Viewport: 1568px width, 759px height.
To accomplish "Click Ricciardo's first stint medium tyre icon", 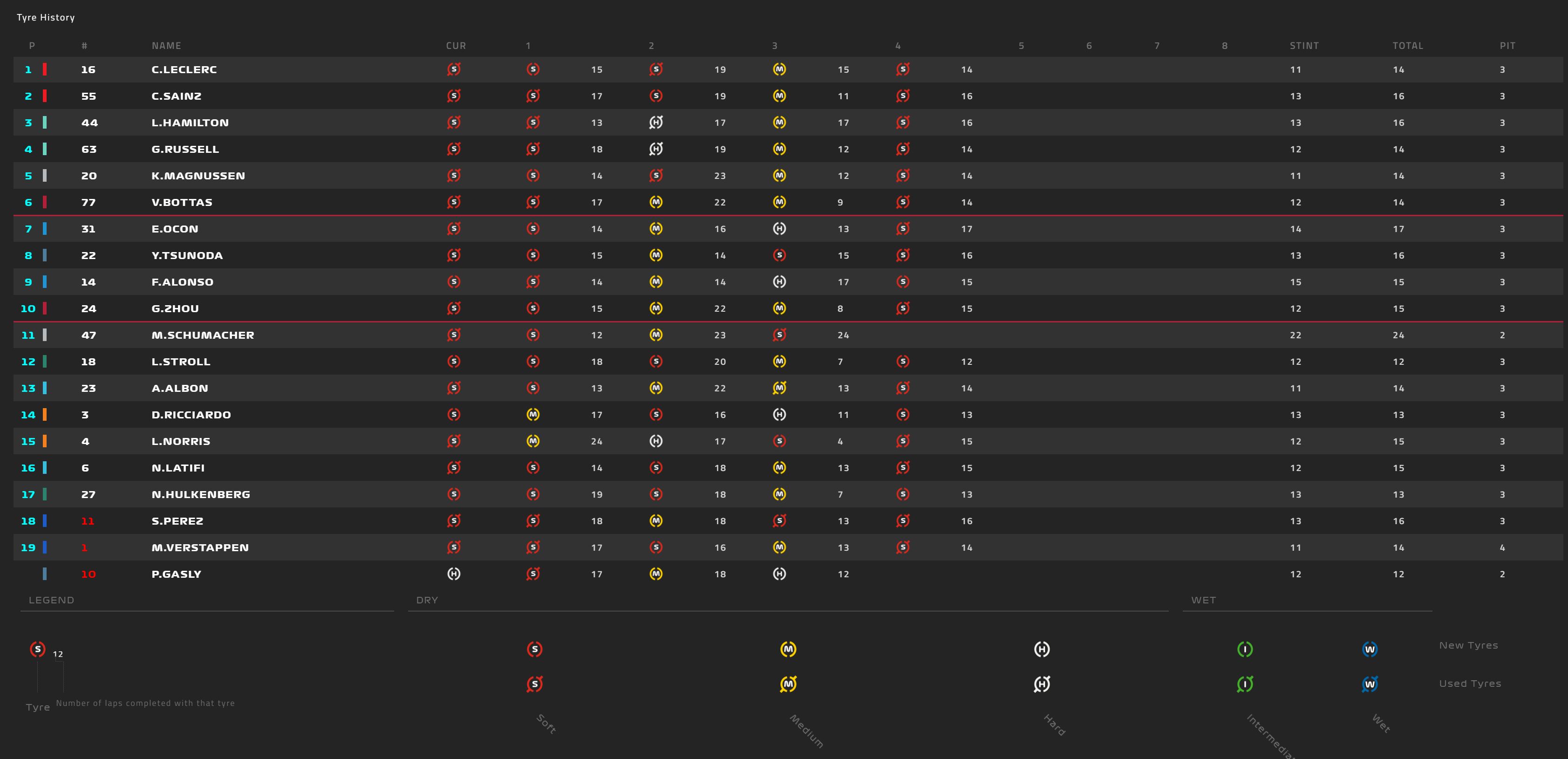I will (x=532, y=415).
